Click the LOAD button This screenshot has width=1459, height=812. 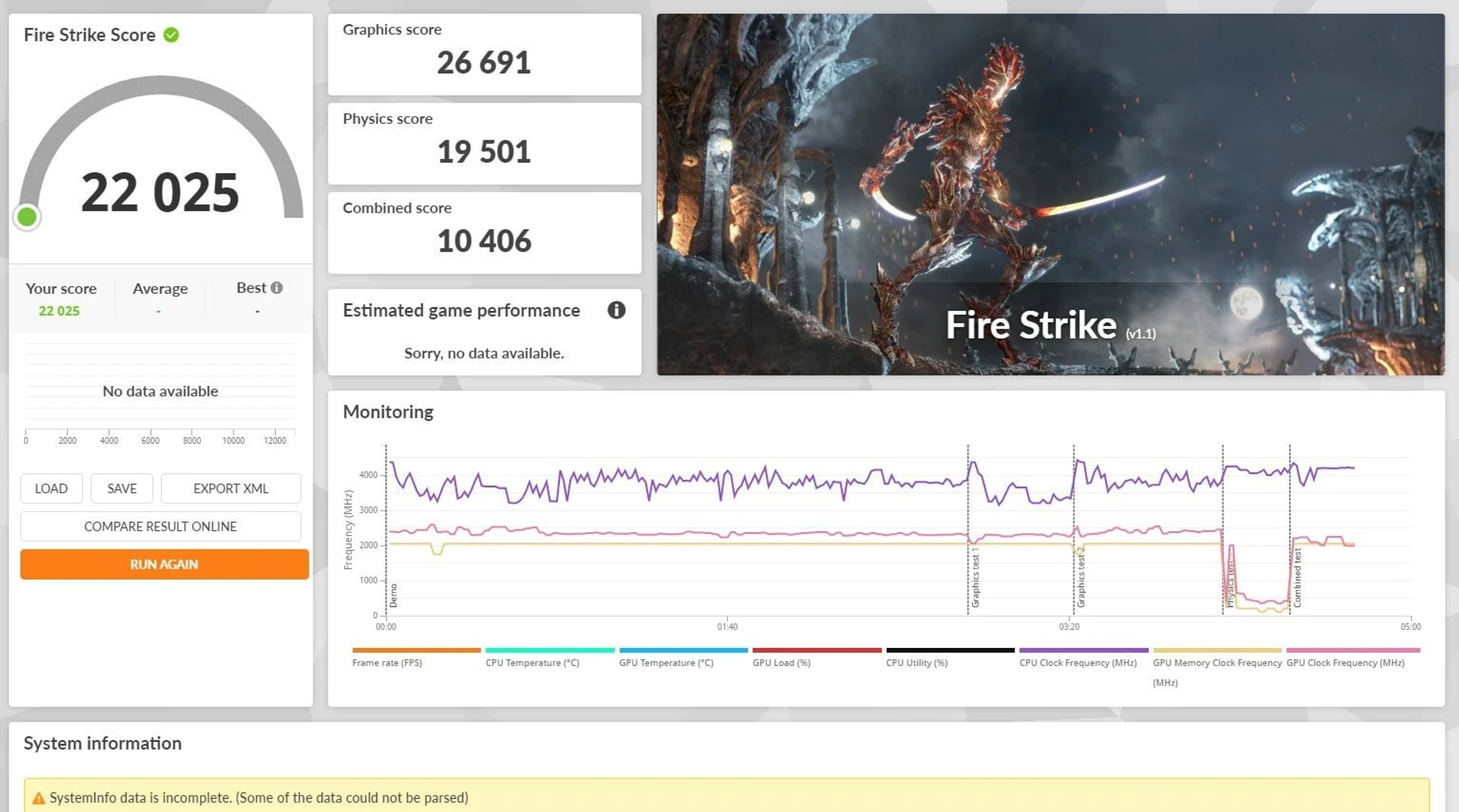click(x=51, y=488)
